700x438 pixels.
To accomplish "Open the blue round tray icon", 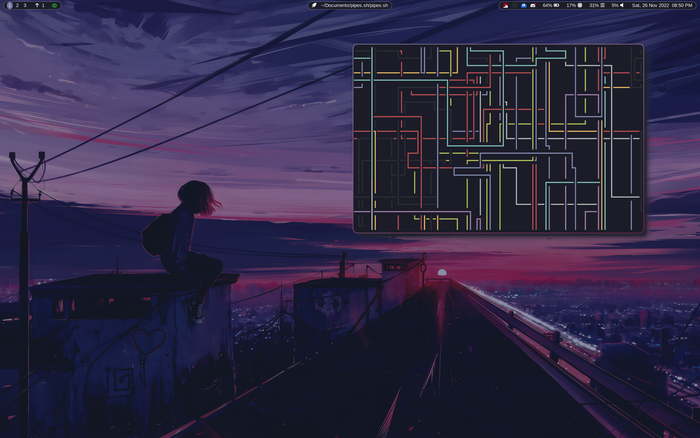I will (524, 5).
